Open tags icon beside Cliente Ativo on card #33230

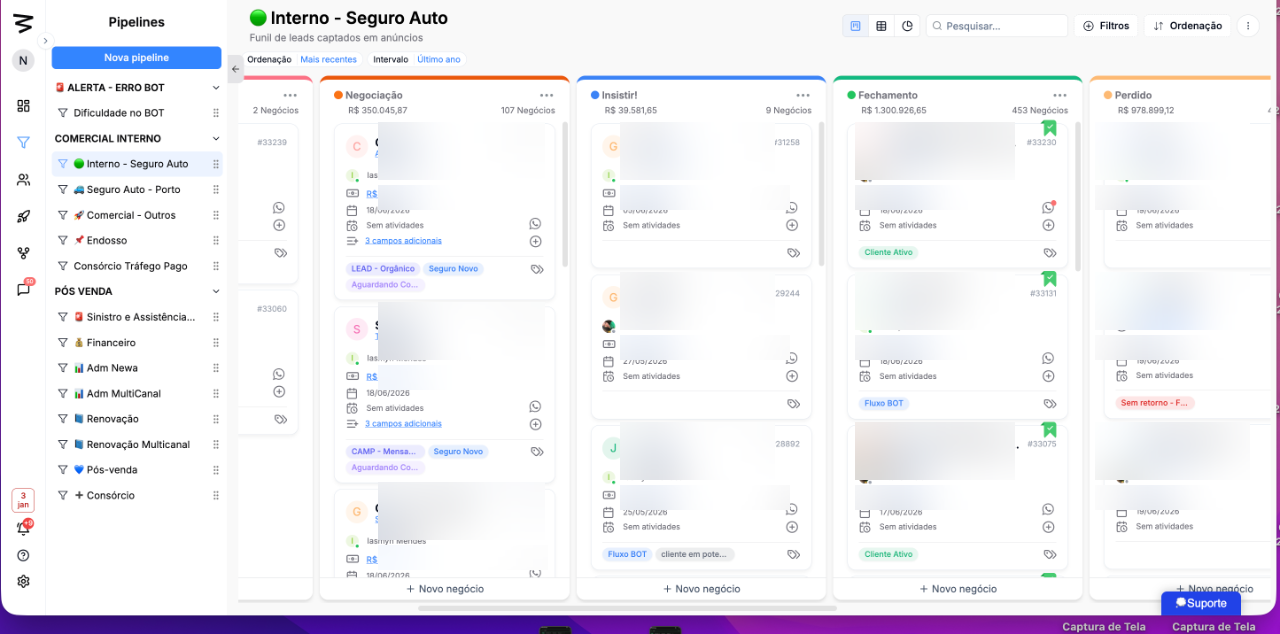coord(1050,253)
